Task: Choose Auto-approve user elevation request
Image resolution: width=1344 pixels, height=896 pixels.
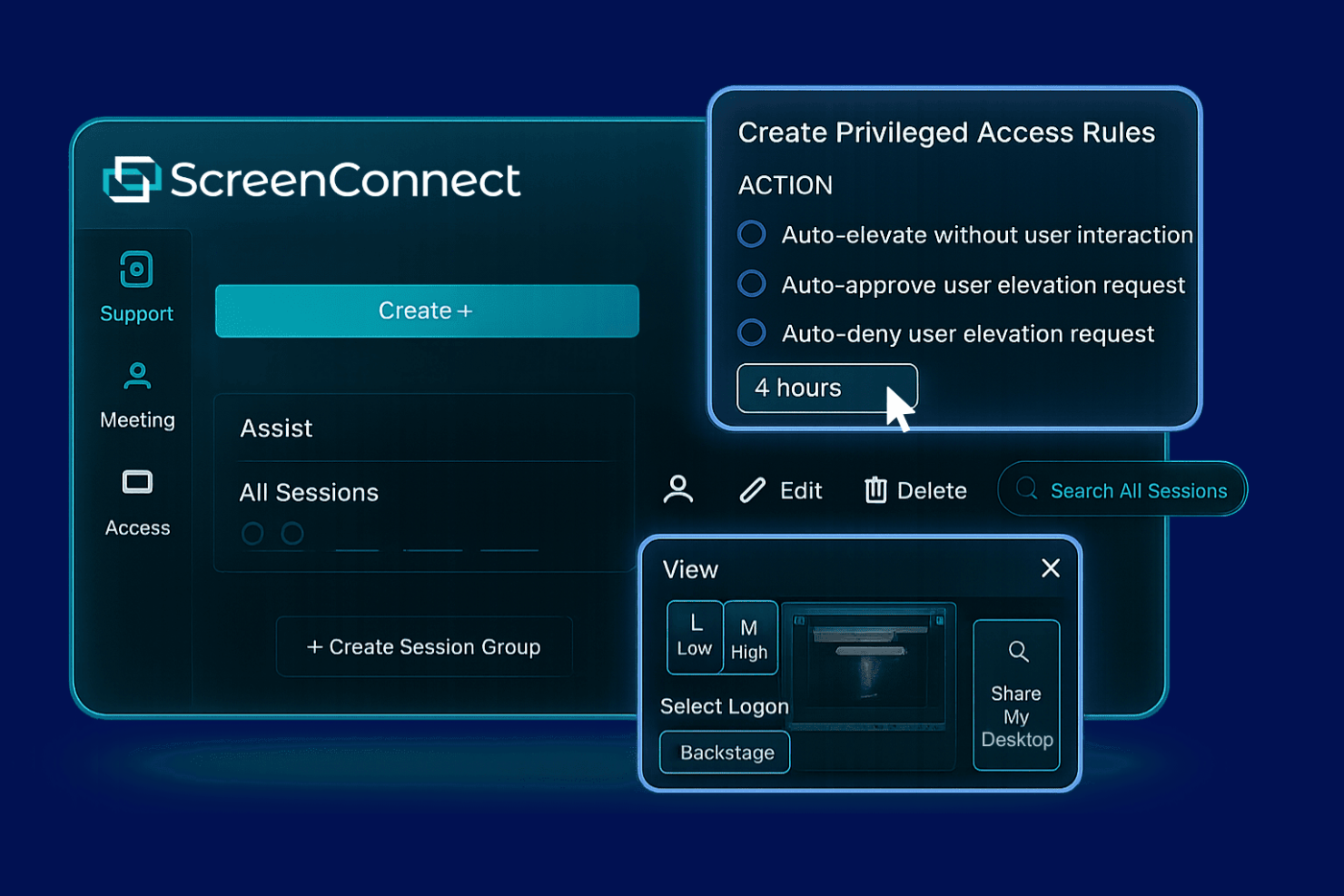Action: 751,283
